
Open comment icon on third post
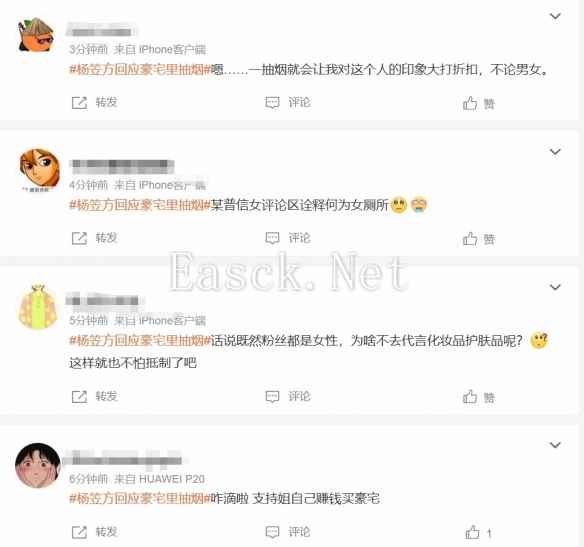[x=272, y=397]
